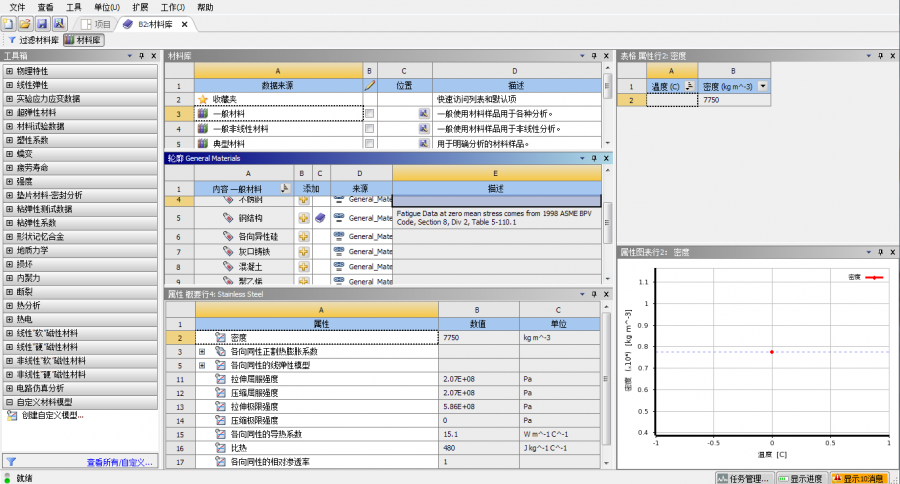The width and height of the screenshot is (900, 484).
Task: Click the empty 温度 (C) cell in row 2
Action: tap(672, 100)
